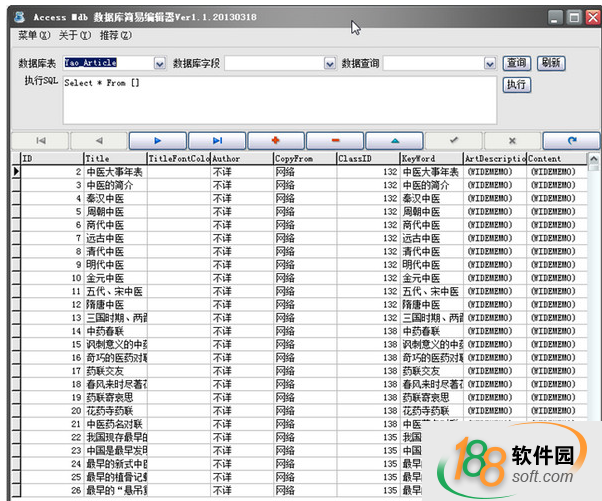Expand the 数据库字段 field dropdown
This screenshot has width=602, height=501.
pyautogui.click(x=330, y=63)
